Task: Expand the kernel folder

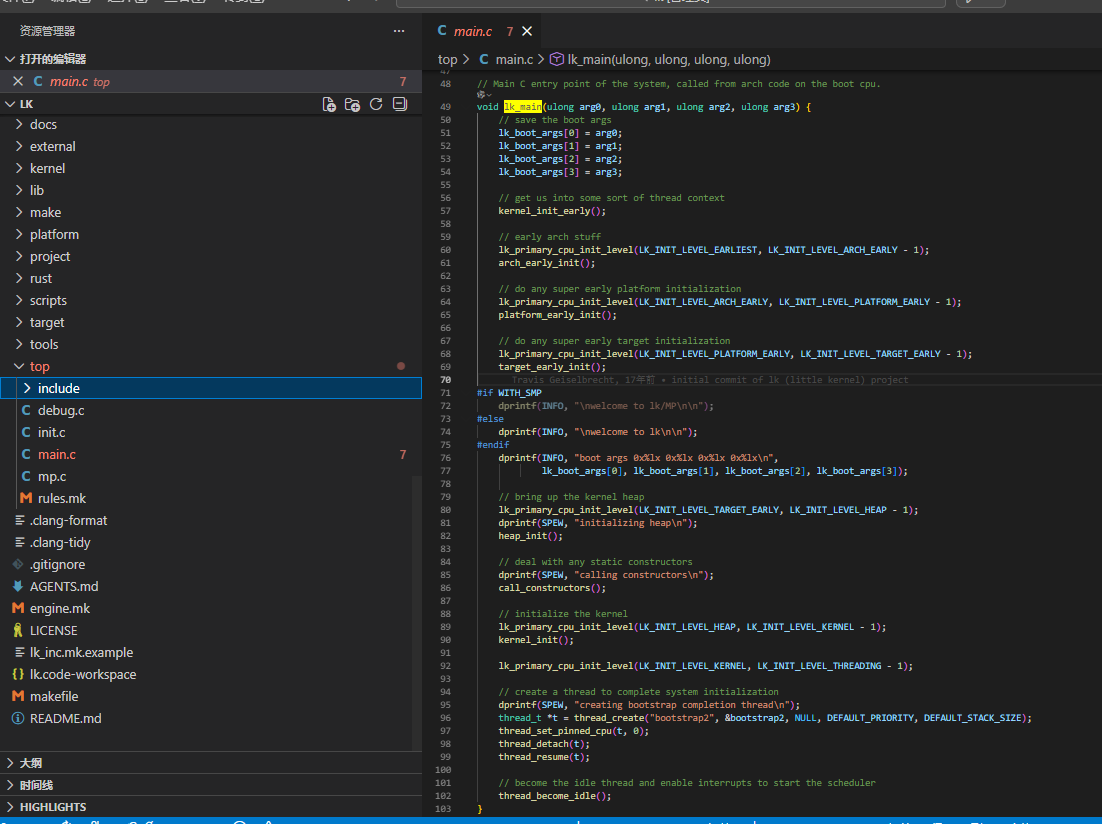Action: [x=47, y=168]
